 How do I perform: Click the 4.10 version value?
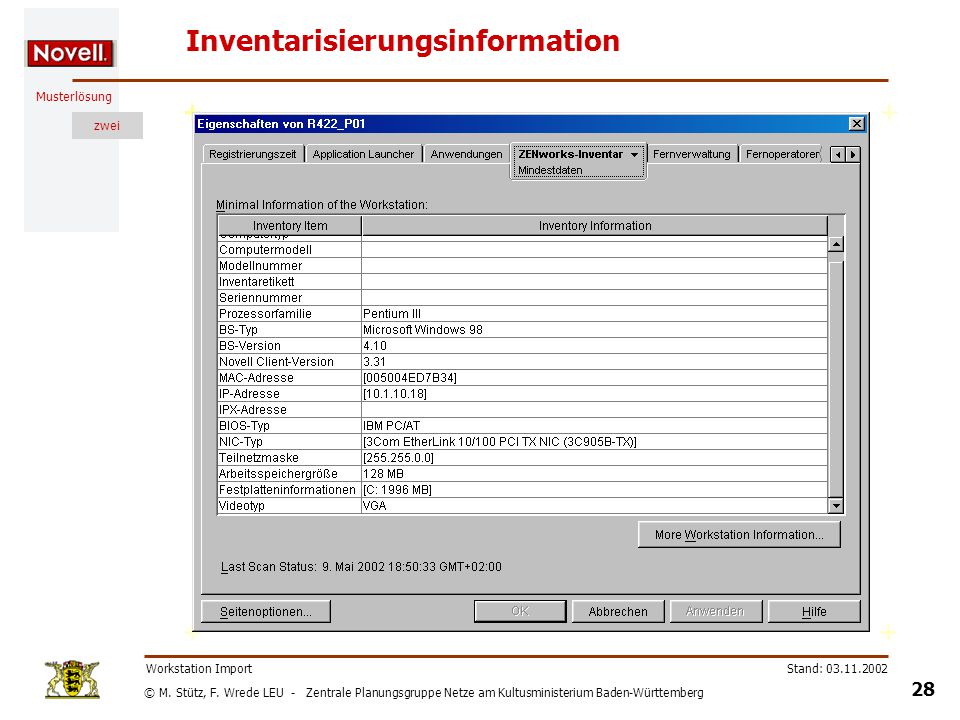click(375, 345)
